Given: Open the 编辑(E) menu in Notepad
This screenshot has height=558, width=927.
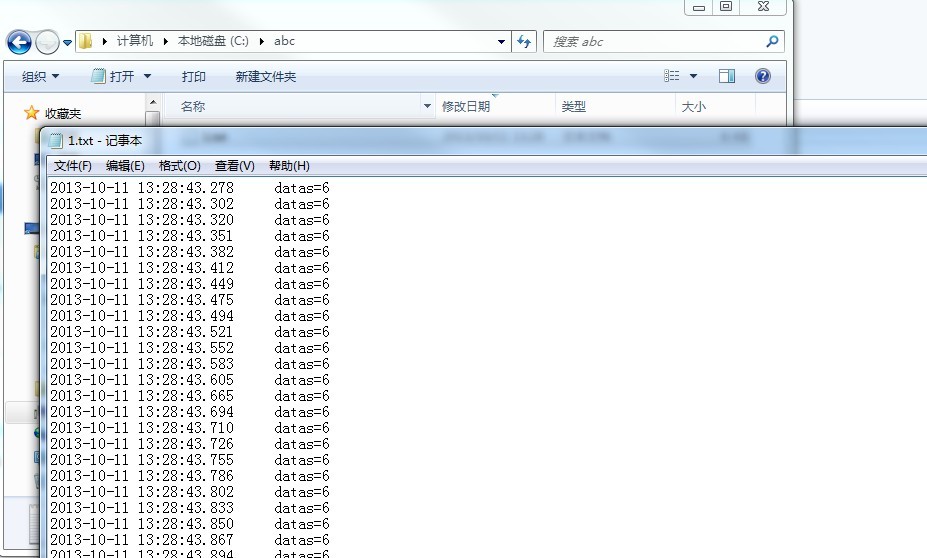Looking at the screenshot, I should (126, 166).
